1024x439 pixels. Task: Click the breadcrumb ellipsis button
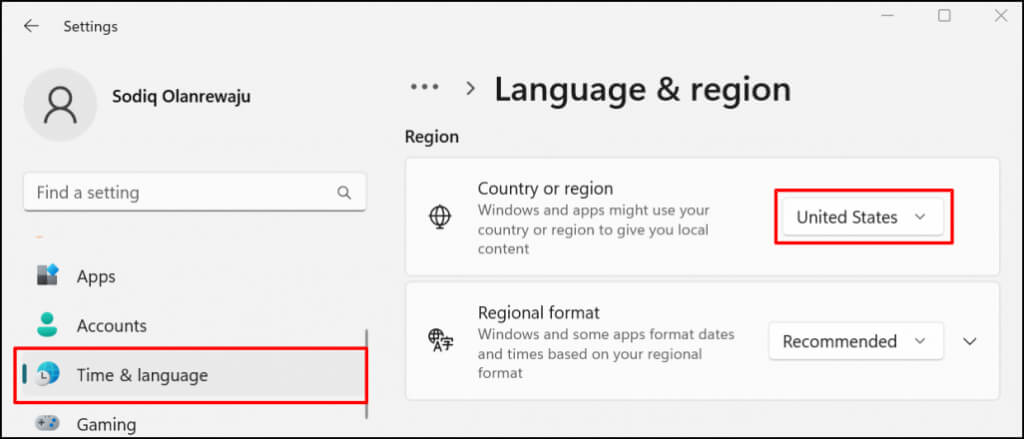424,88
